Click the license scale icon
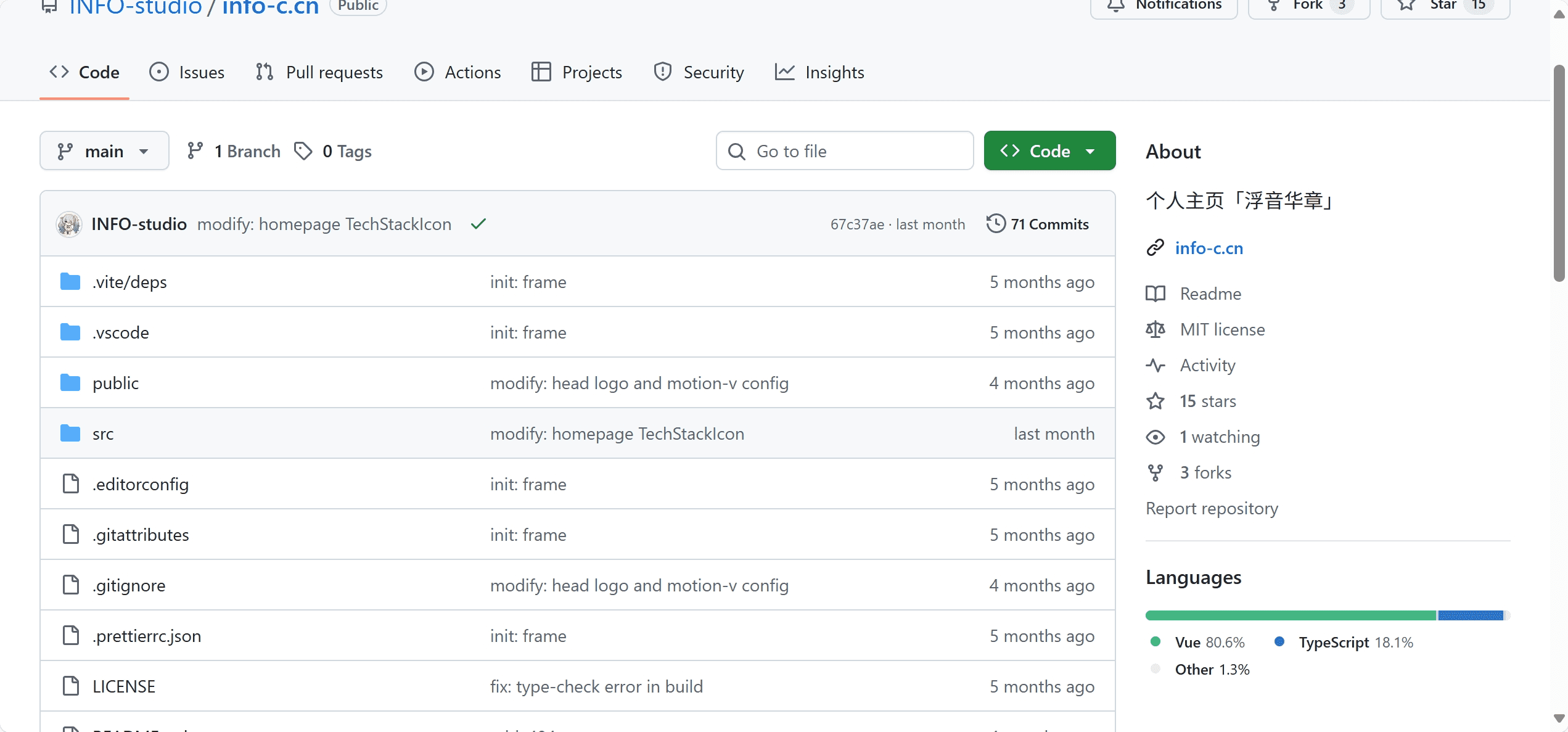 point(1155,329)
